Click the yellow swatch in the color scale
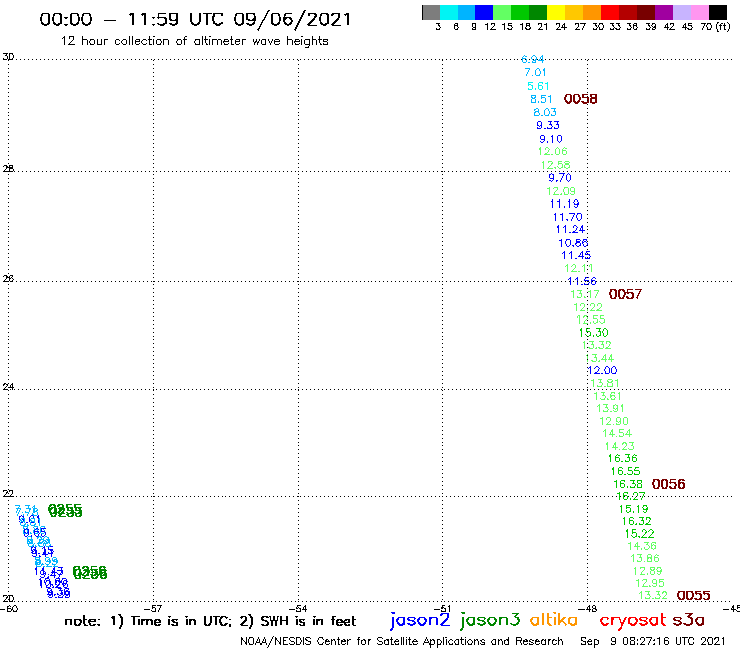This screenshot has height=650, width=740. pos(556,12)
